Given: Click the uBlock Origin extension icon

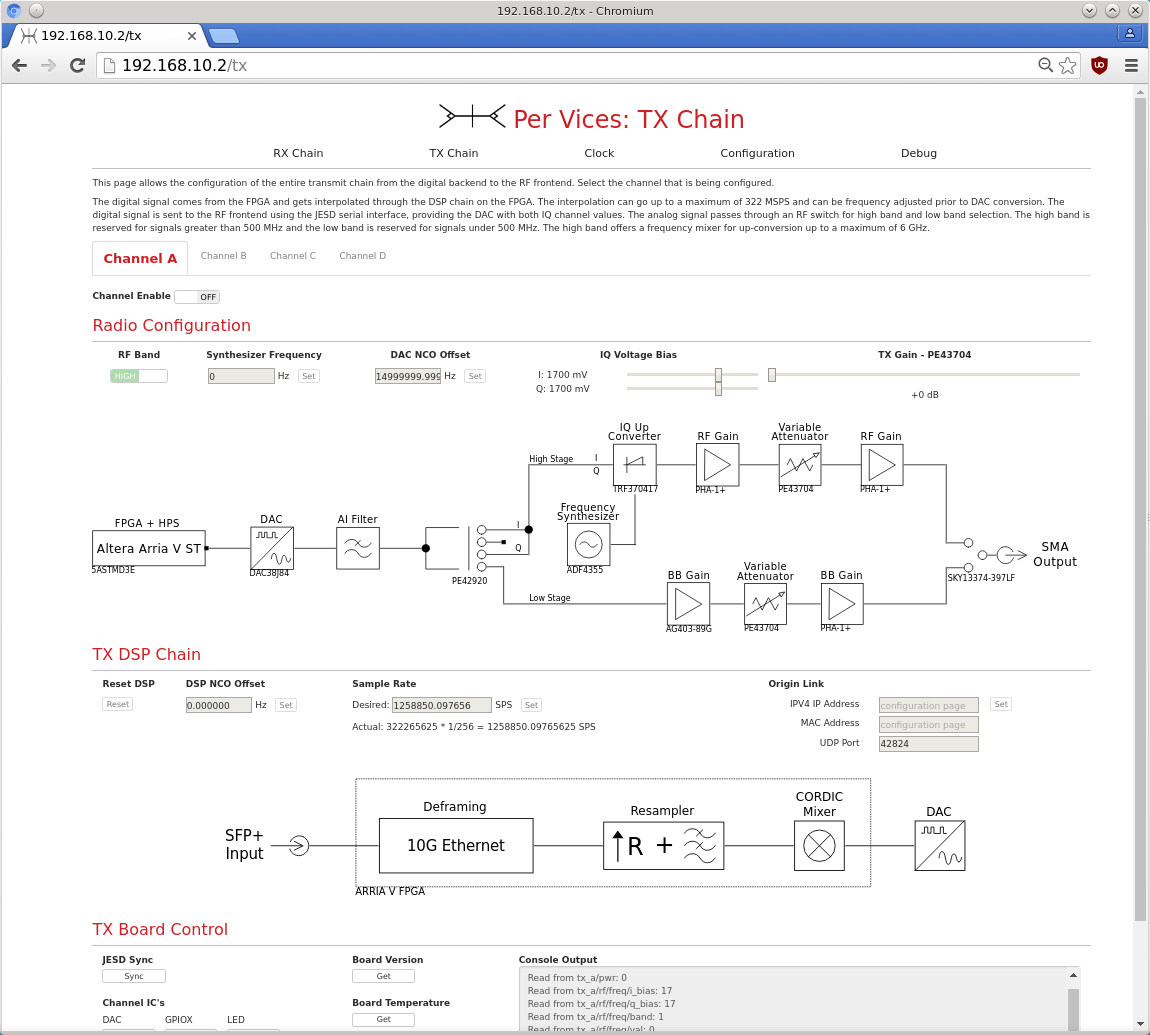Looking at the screenshot, I should [1099, 66].
